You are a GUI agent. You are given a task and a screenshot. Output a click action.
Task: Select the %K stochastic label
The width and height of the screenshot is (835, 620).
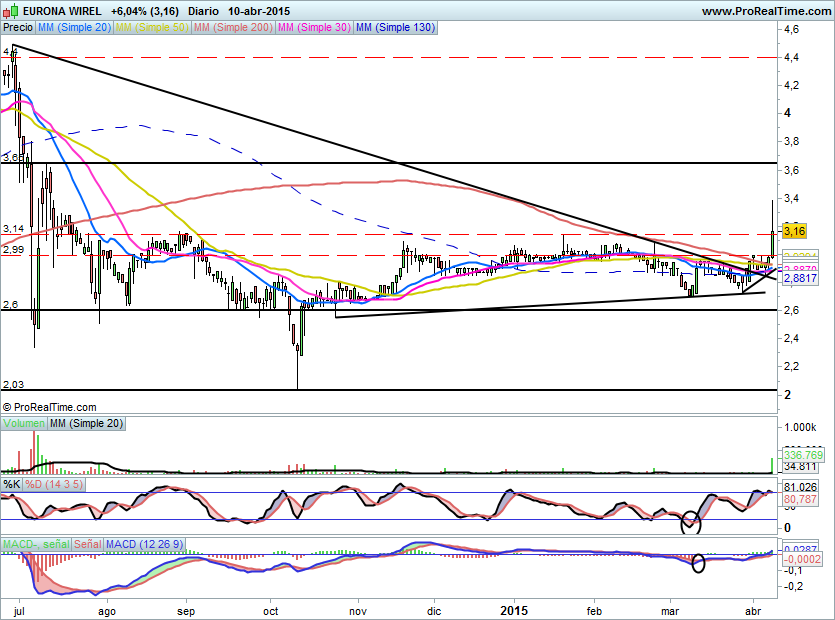[12, 484]
